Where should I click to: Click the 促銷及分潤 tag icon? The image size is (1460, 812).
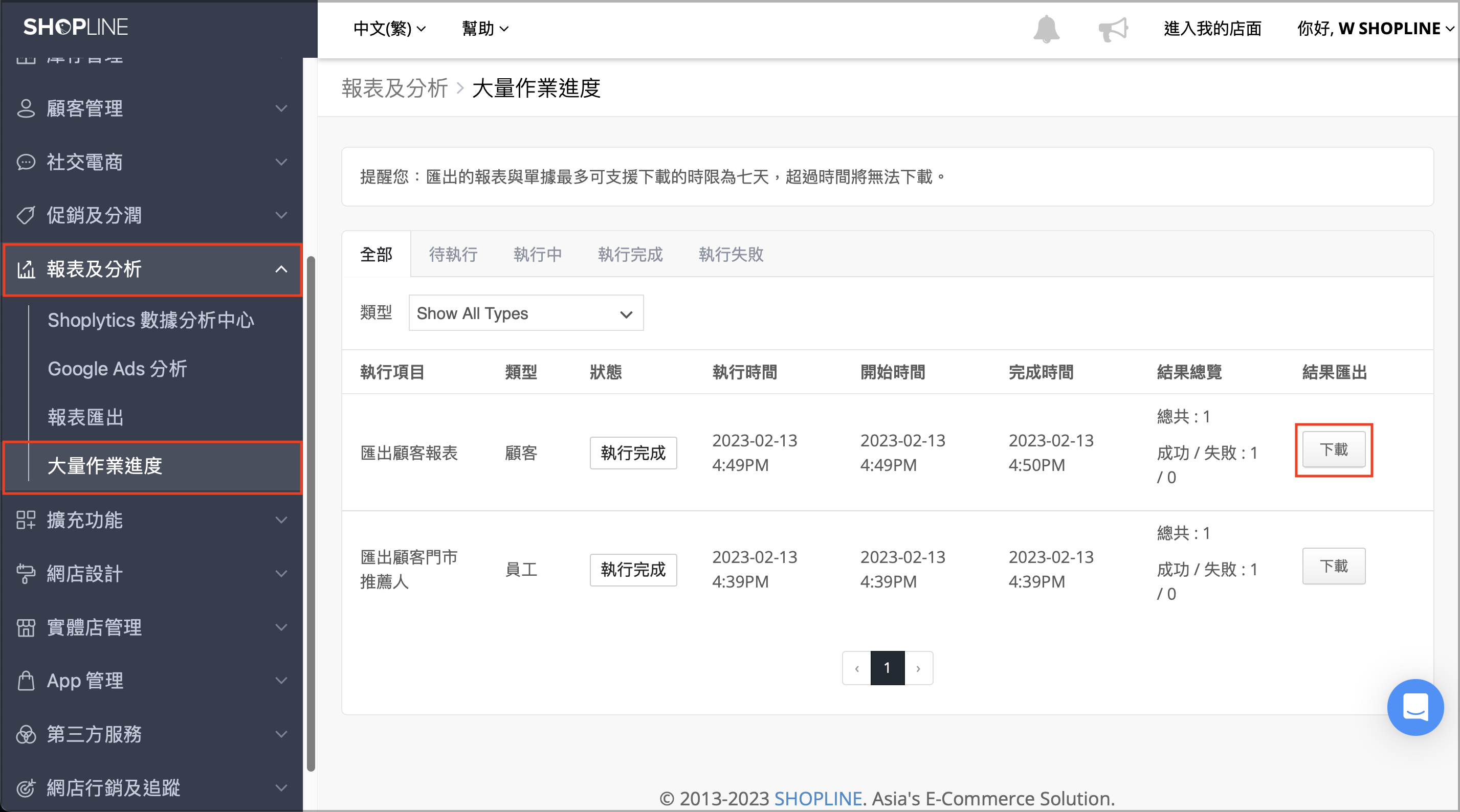click(x=26, y=215)
